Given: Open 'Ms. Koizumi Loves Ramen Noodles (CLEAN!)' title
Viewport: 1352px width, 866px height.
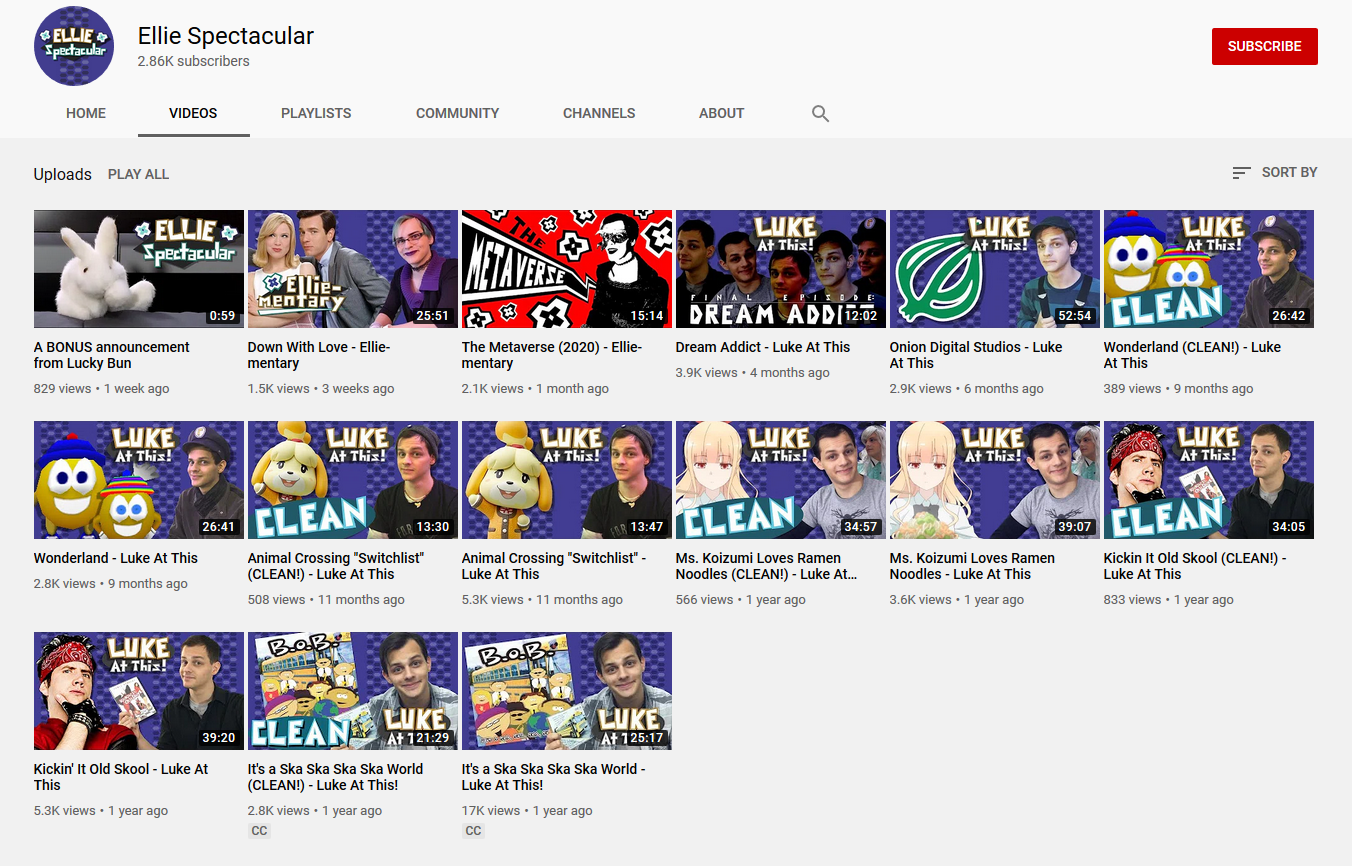Looking at the screenshot, I should (x=766, y=566).
